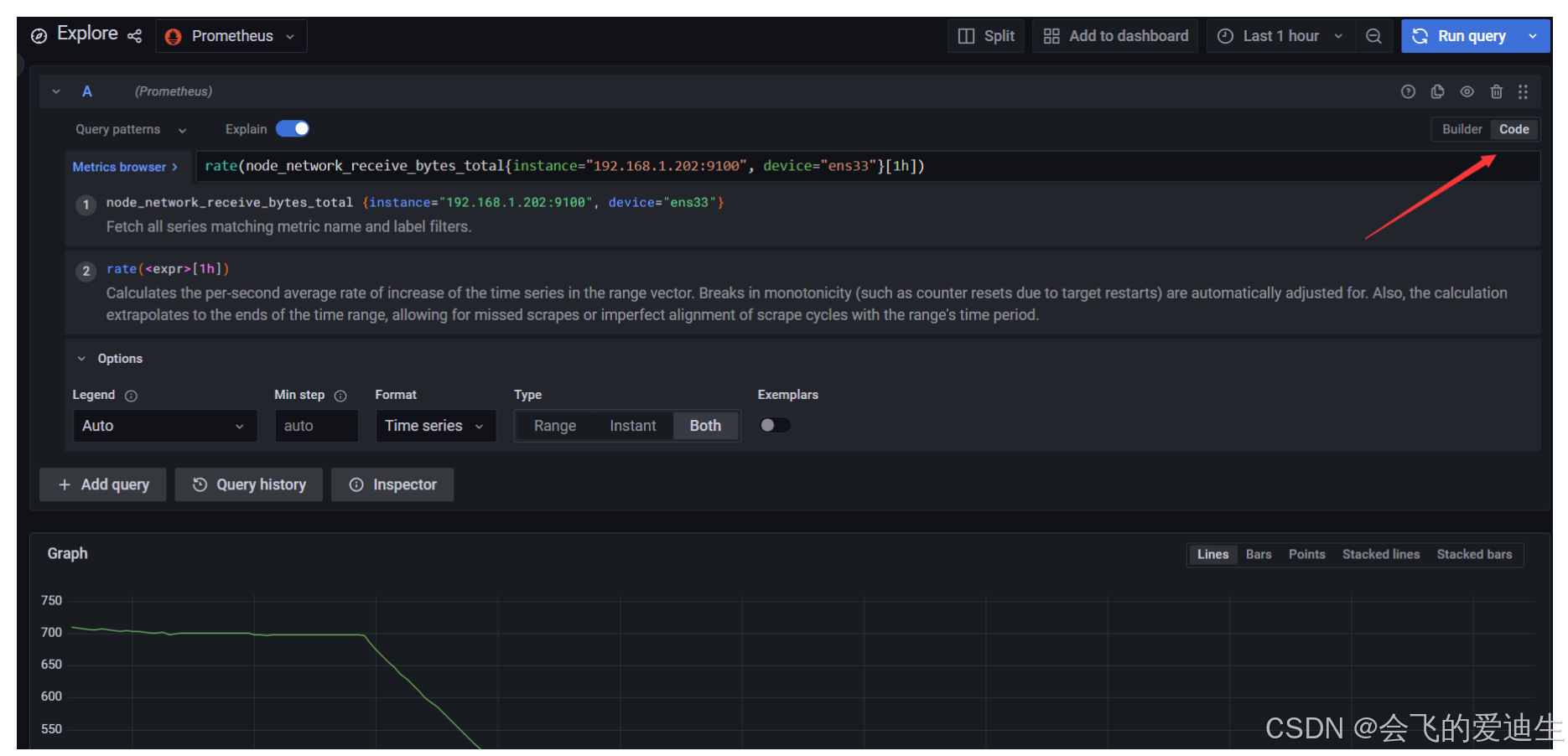The width and height of the screenshot is (1568, 756).
Task: Click the remove query trash icon
Action: pos(1496,91)
